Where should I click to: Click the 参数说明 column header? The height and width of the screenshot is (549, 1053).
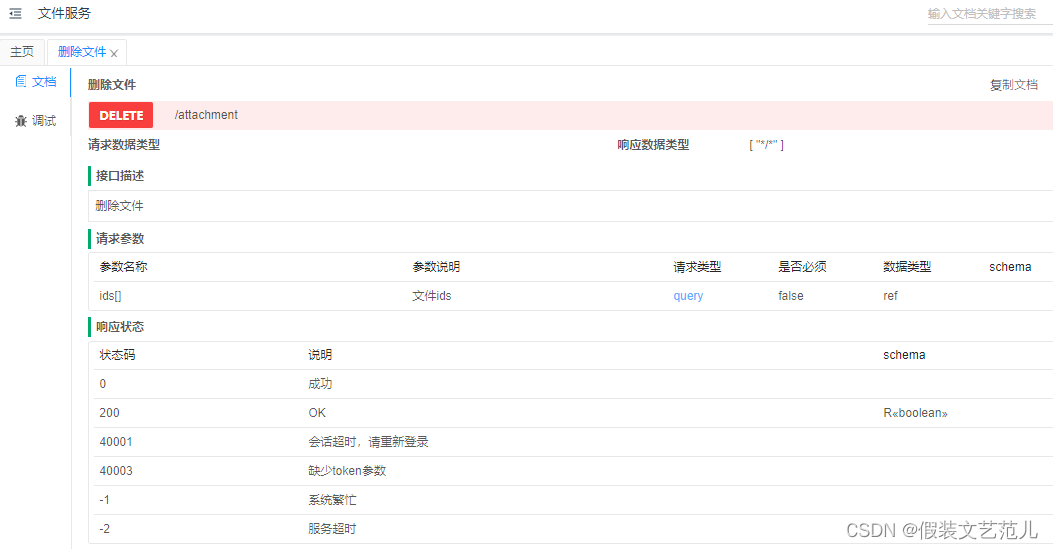pyautogui.click(x=437, y=267)
